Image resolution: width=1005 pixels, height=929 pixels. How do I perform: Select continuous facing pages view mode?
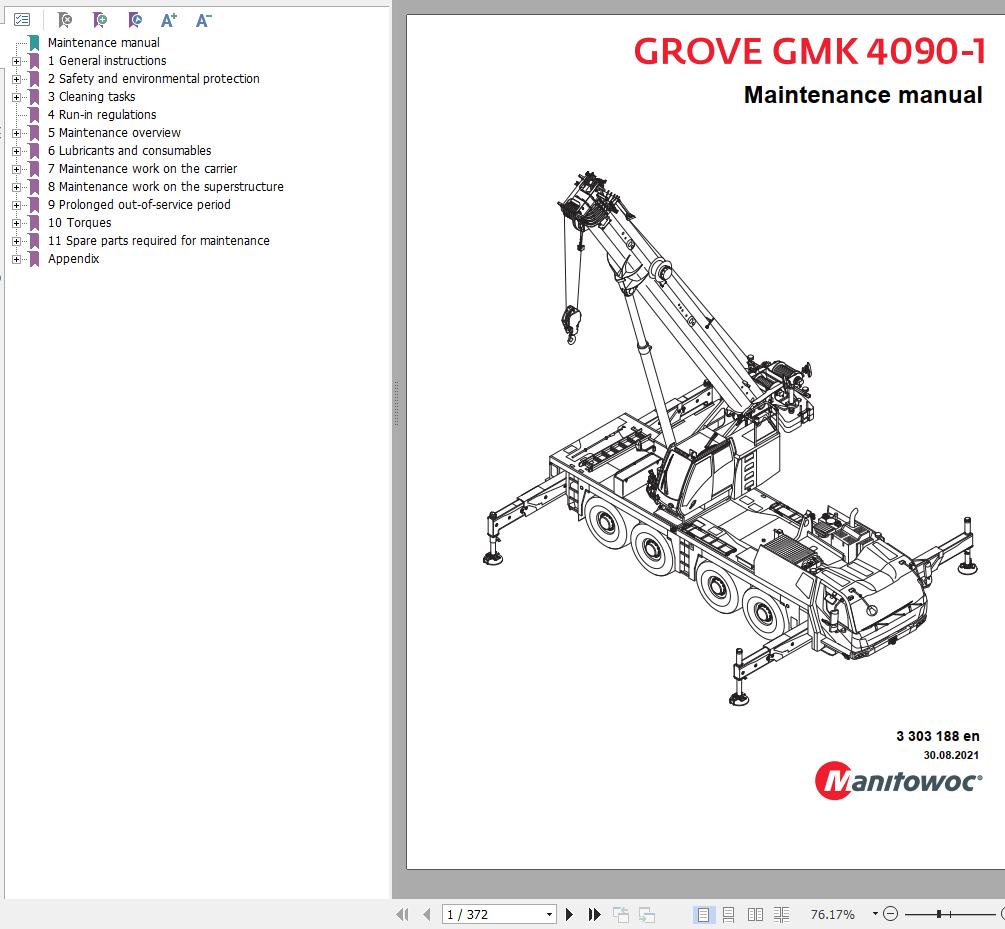pos(781,914)
